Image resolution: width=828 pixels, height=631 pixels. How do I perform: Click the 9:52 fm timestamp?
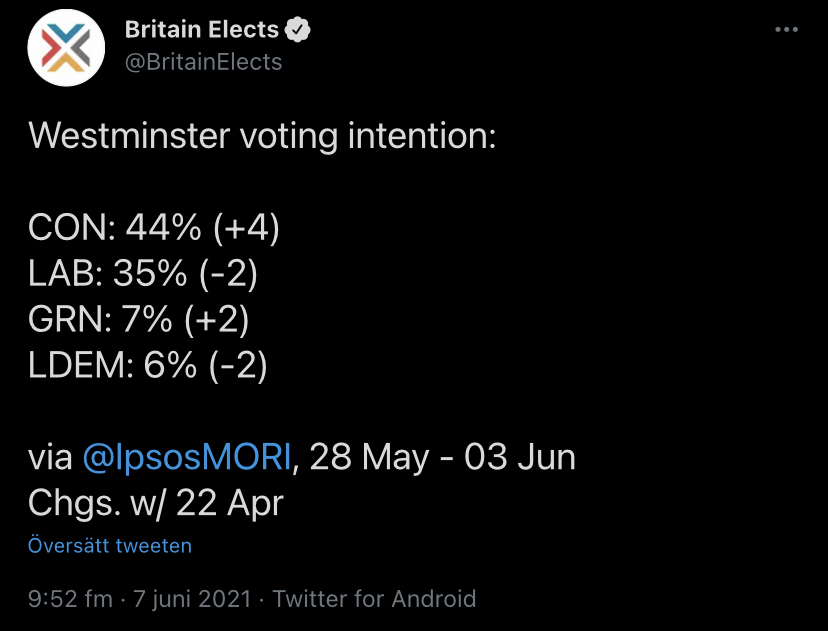pyautogui.click(x=70, y=599)
